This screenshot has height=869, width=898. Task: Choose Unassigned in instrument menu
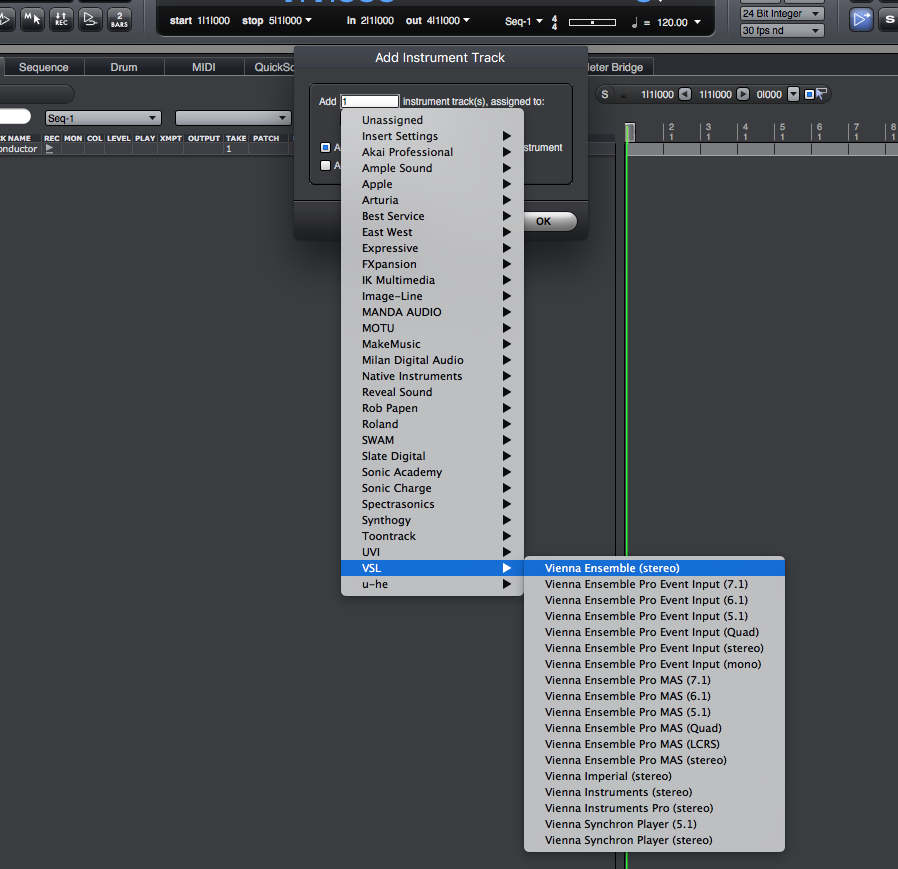432,120
